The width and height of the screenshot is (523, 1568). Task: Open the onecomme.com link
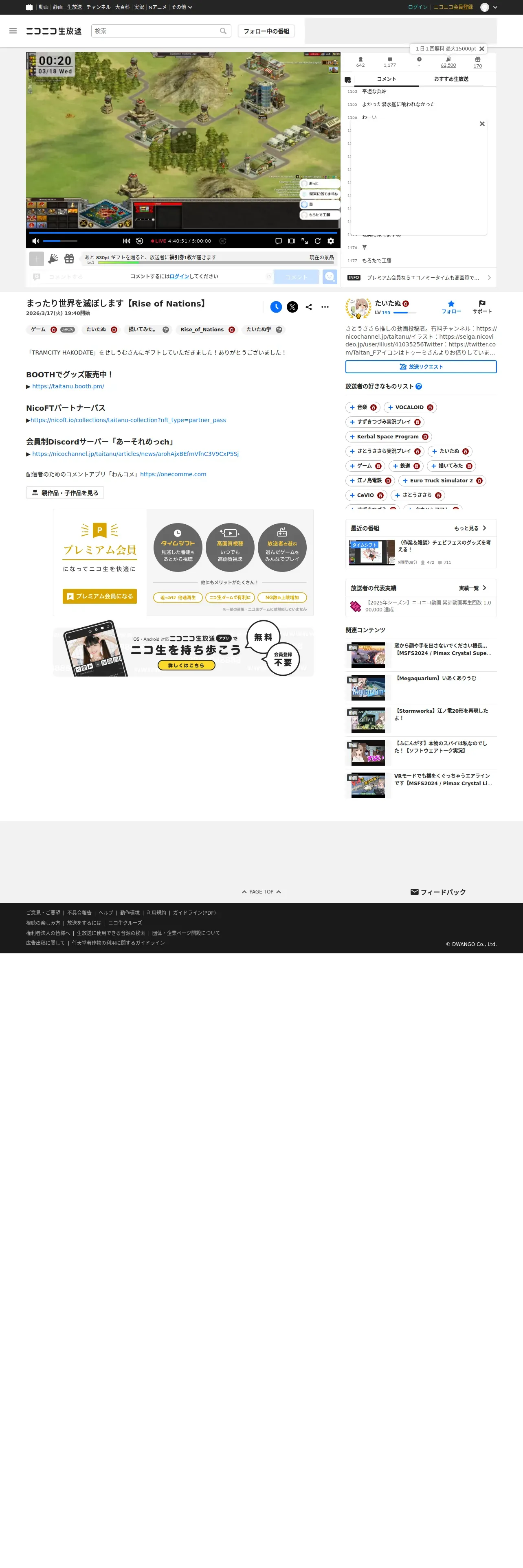(173, 474)
